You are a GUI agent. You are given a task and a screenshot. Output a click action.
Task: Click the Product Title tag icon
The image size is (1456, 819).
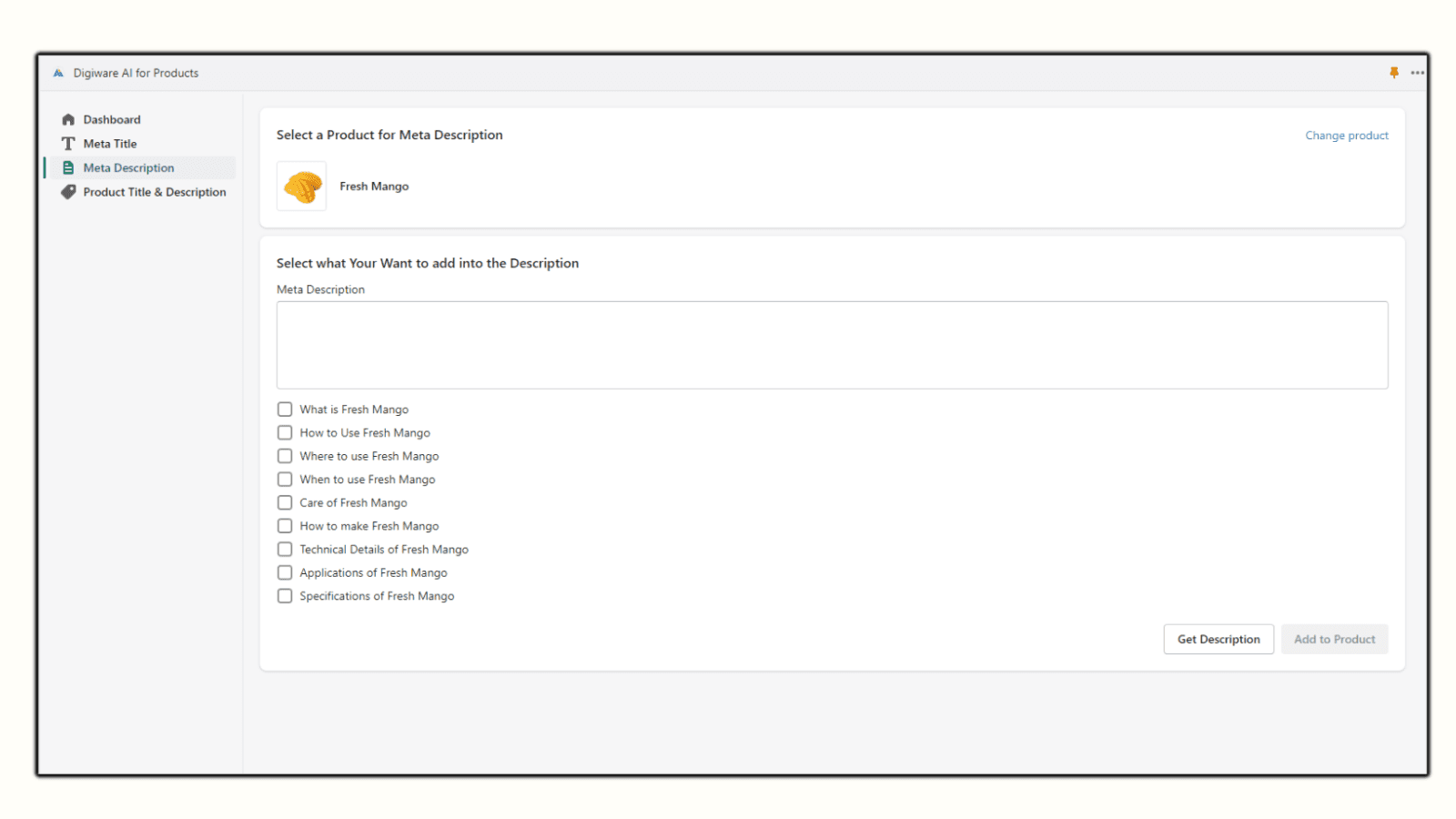coord(68,192)
